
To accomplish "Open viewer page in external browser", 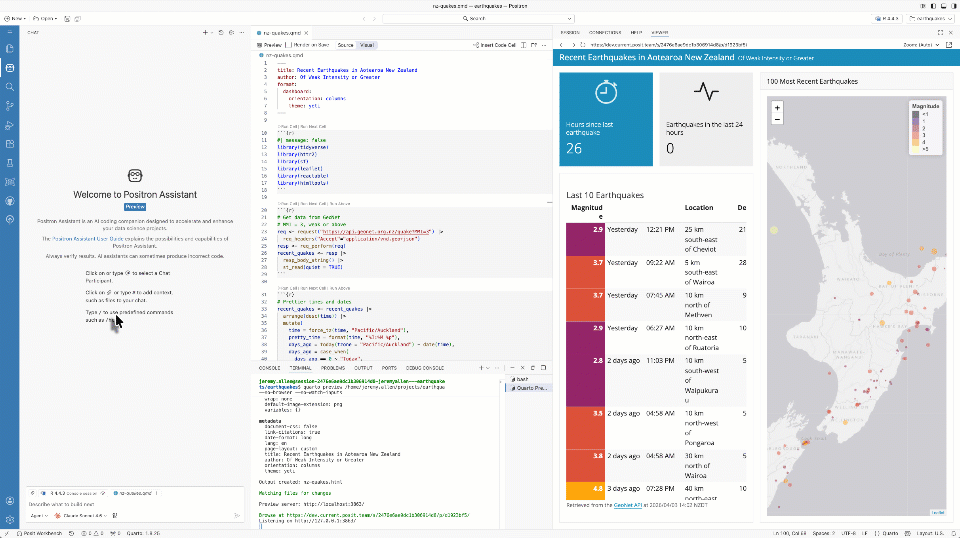I will (x=948, y=45).
